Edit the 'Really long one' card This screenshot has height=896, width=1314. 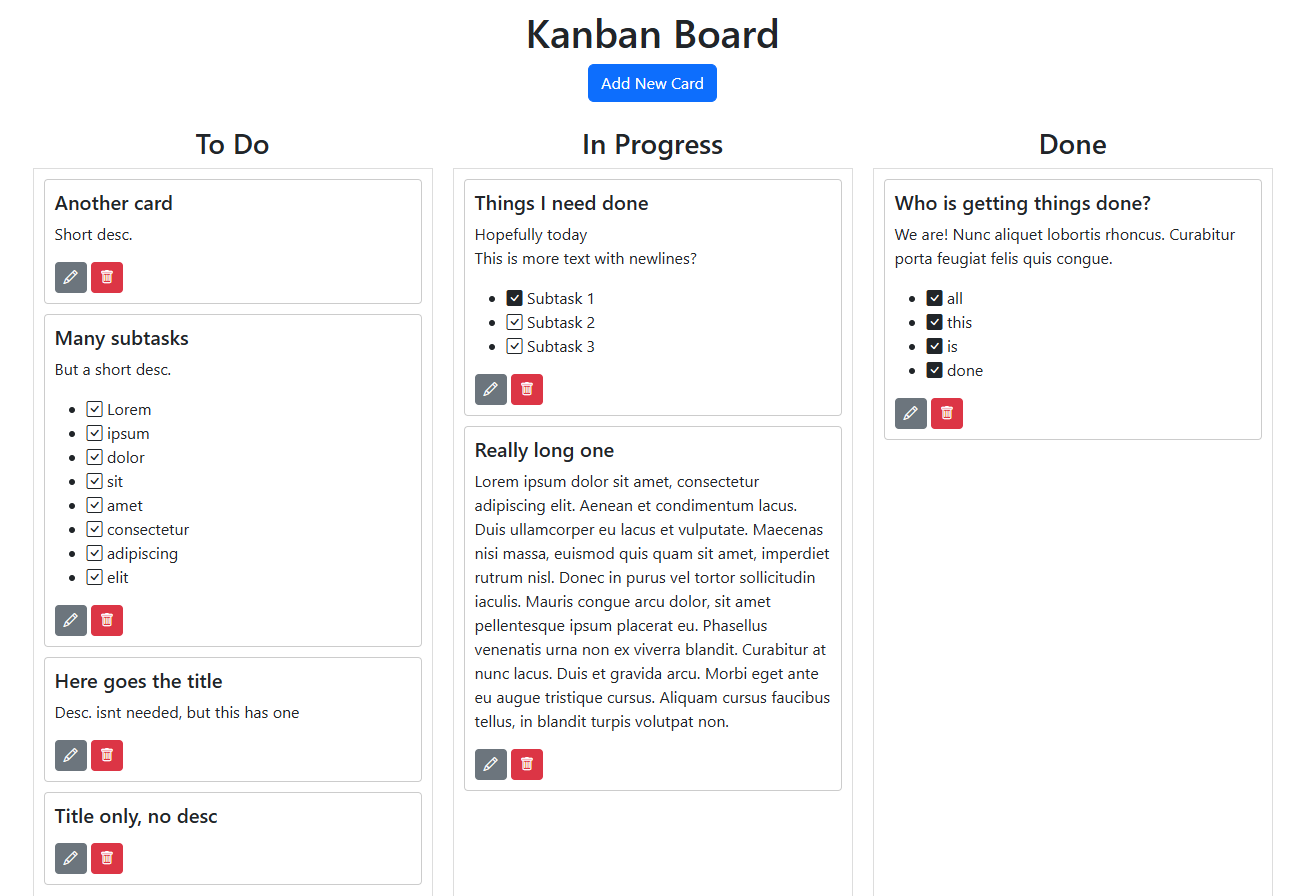point(491,764)
